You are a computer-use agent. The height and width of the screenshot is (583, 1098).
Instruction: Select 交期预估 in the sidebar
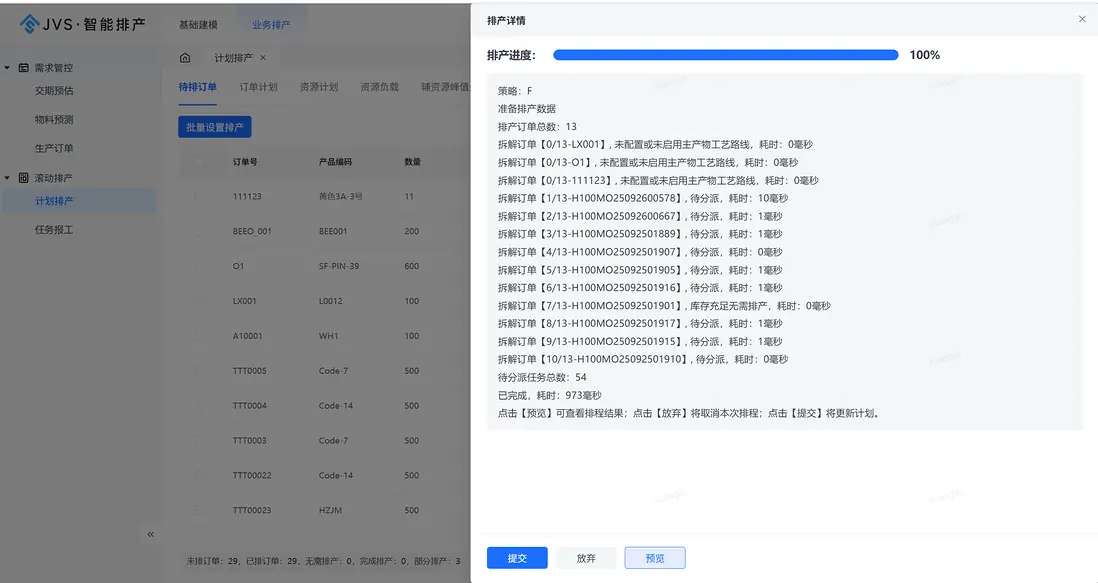tap(54, 90)
